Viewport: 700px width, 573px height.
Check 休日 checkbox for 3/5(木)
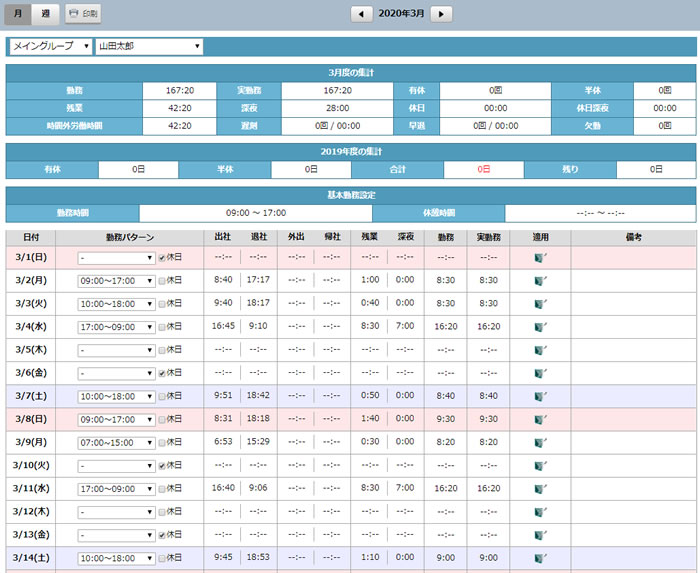click(x=162, y=350)
